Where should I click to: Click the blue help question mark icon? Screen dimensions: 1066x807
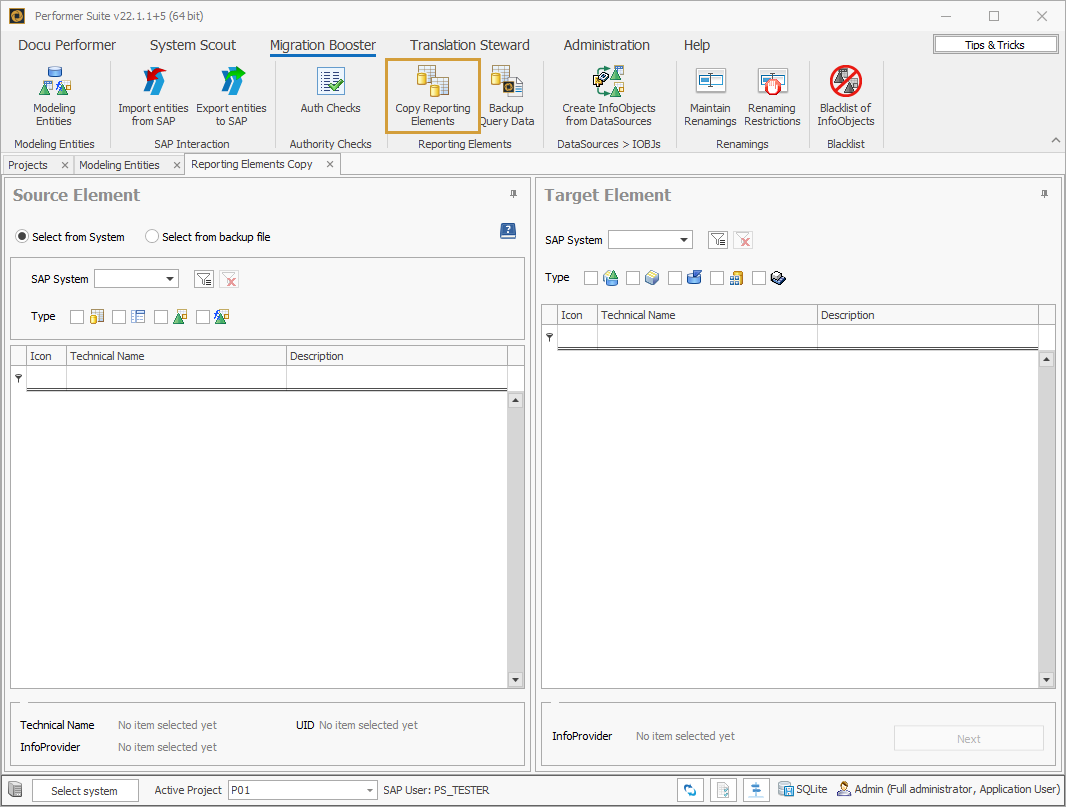[x=507, y=231]
